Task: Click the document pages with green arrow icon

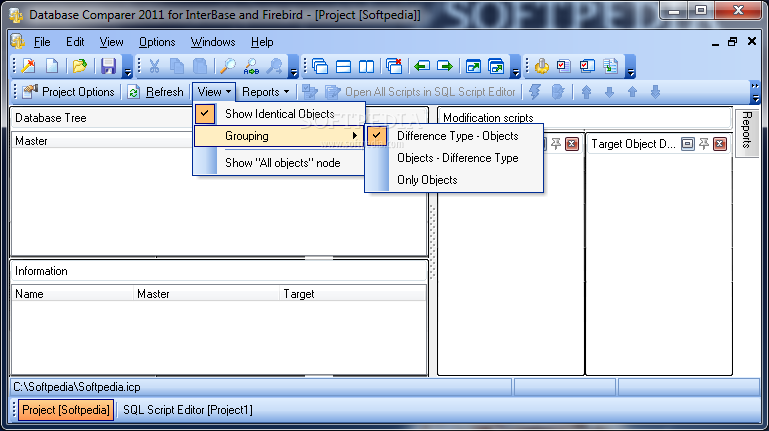Action: pos(611,66)
